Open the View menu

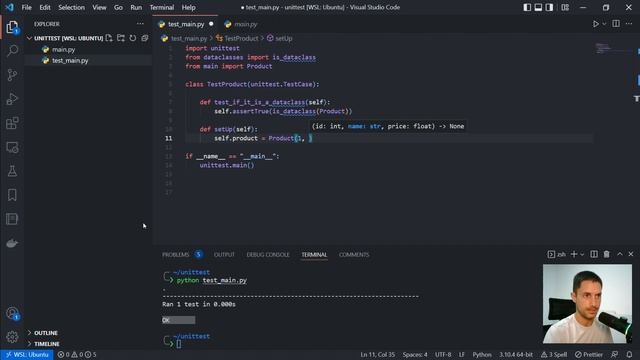(x=99, y=7)
